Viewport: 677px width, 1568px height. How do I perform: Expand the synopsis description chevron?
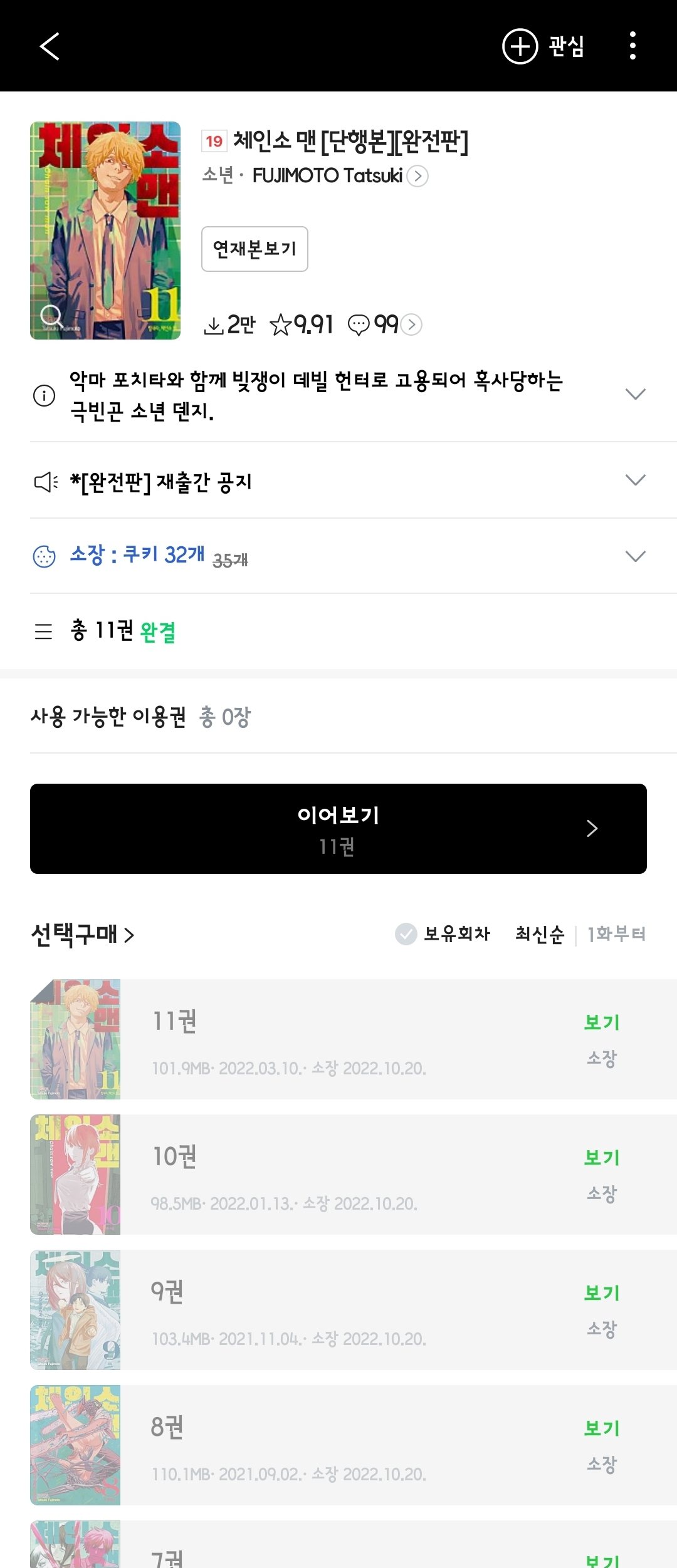pyautogui.click(x=636, y=395)
